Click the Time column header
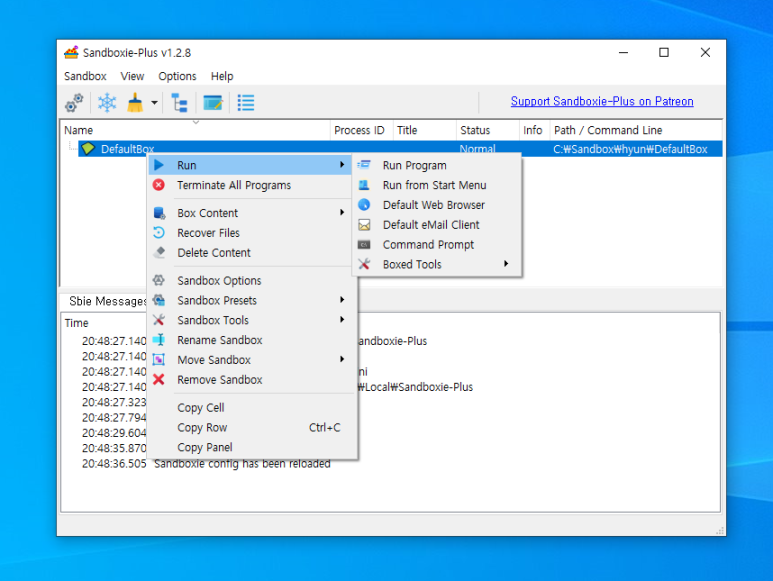773x581 pixels. (76, 323)
